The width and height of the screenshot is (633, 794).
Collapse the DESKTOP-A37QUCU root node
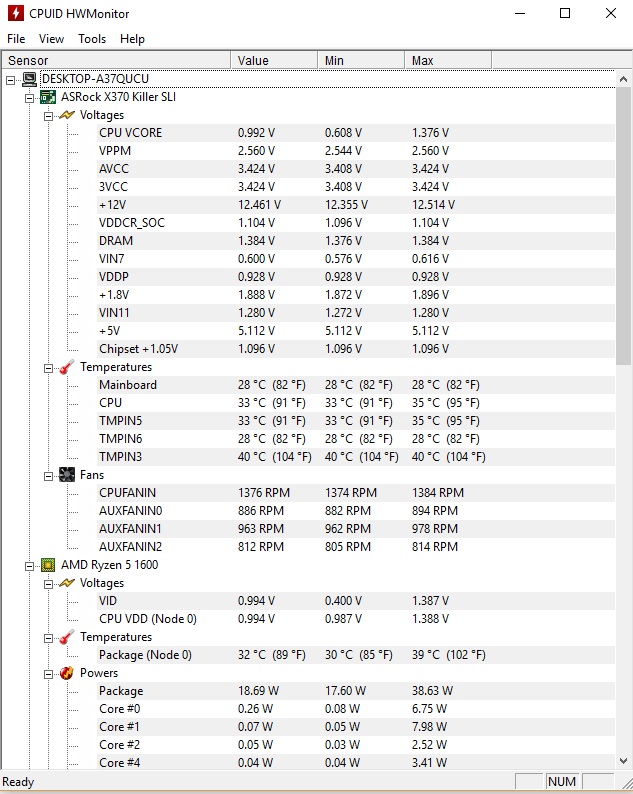[11, 79]
